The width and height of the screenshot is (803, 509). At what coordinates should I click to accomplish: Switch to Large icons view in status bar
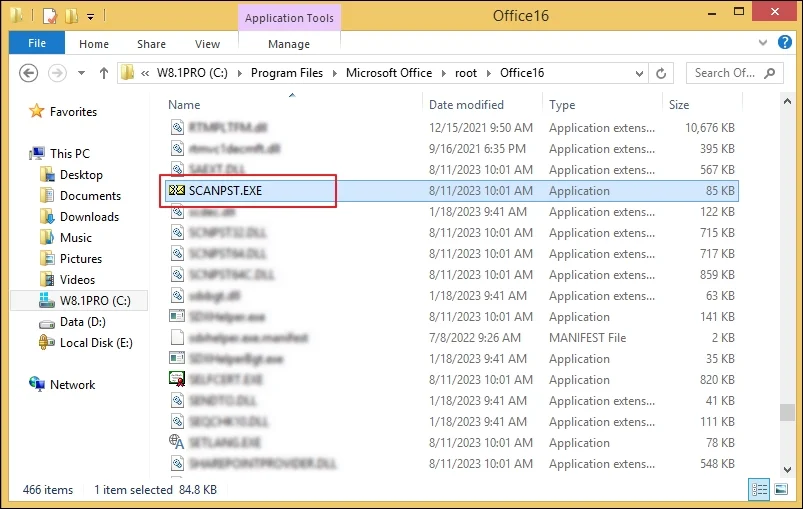click(782, 490)
